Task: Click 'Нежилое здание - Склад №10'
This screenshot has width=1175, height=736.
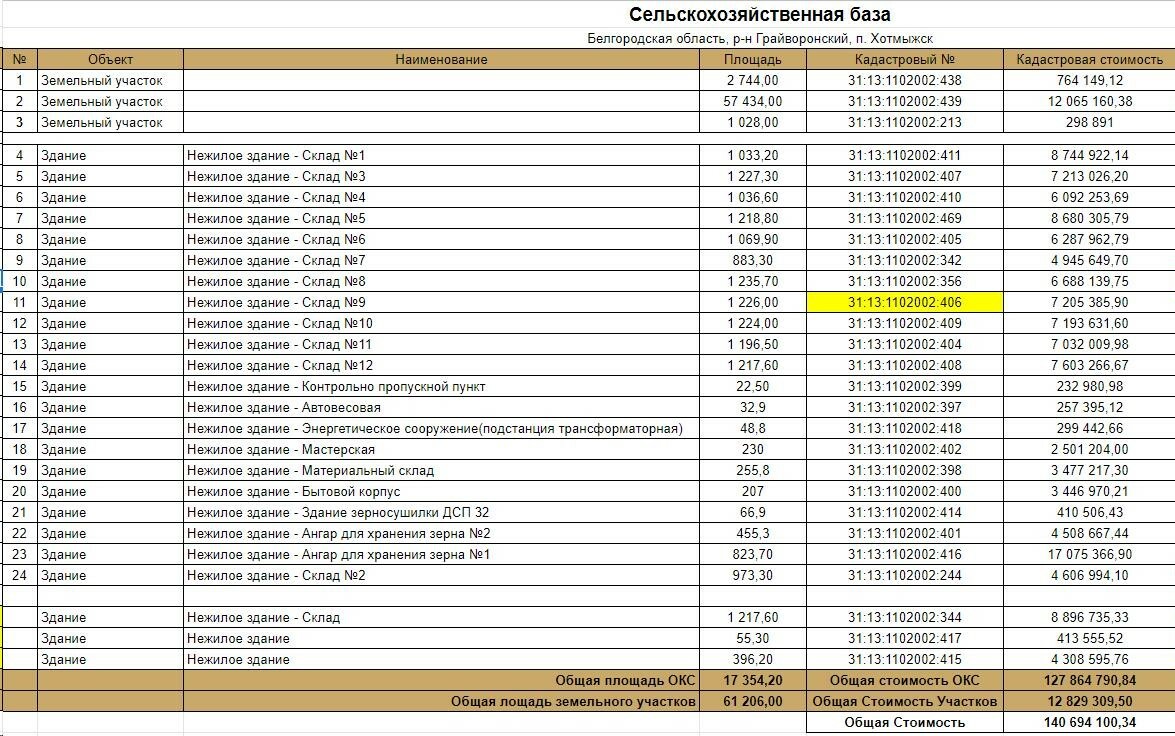Action: 280,323
